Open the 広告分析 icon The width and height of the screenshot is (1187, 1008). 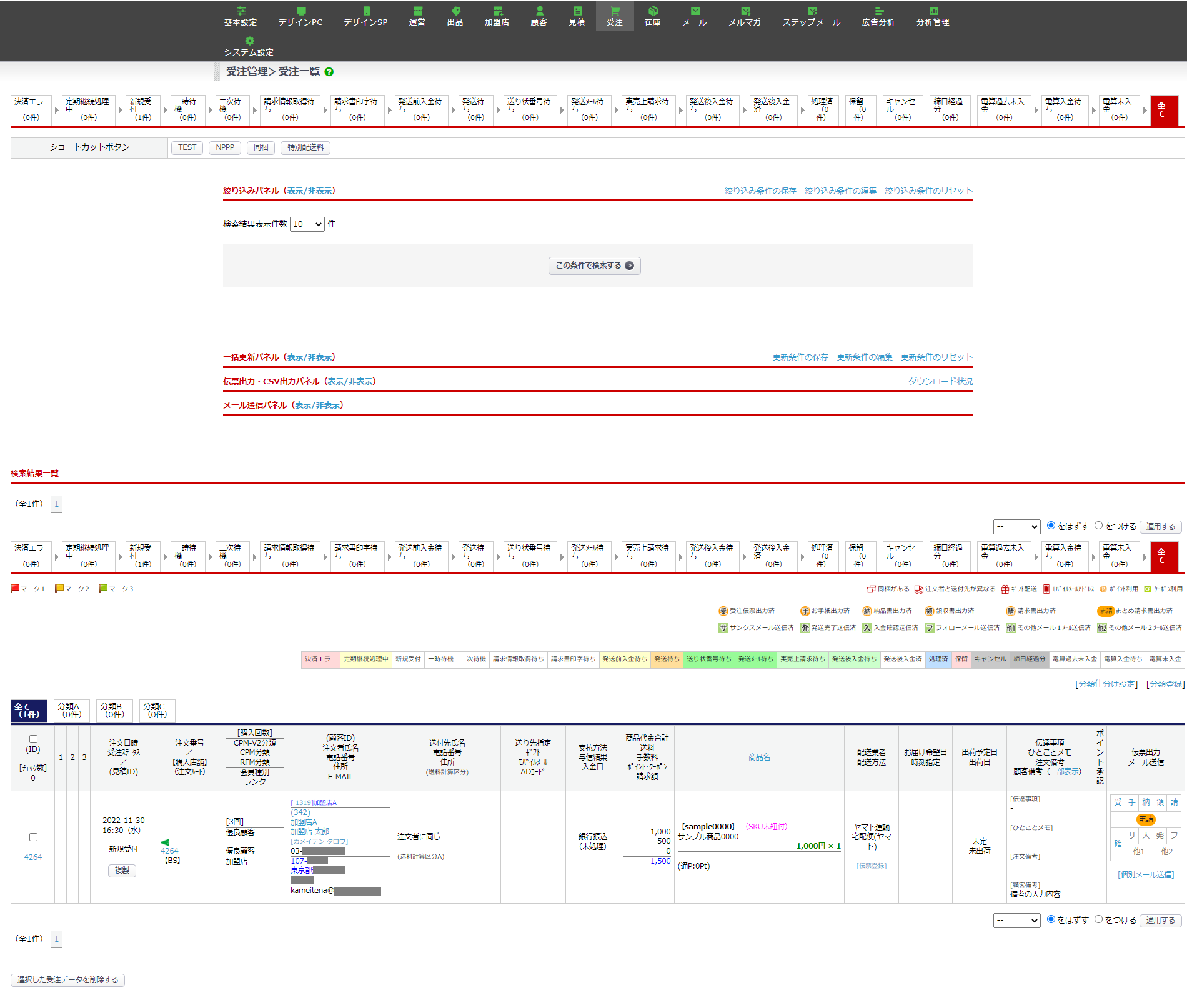click(878, 11)
